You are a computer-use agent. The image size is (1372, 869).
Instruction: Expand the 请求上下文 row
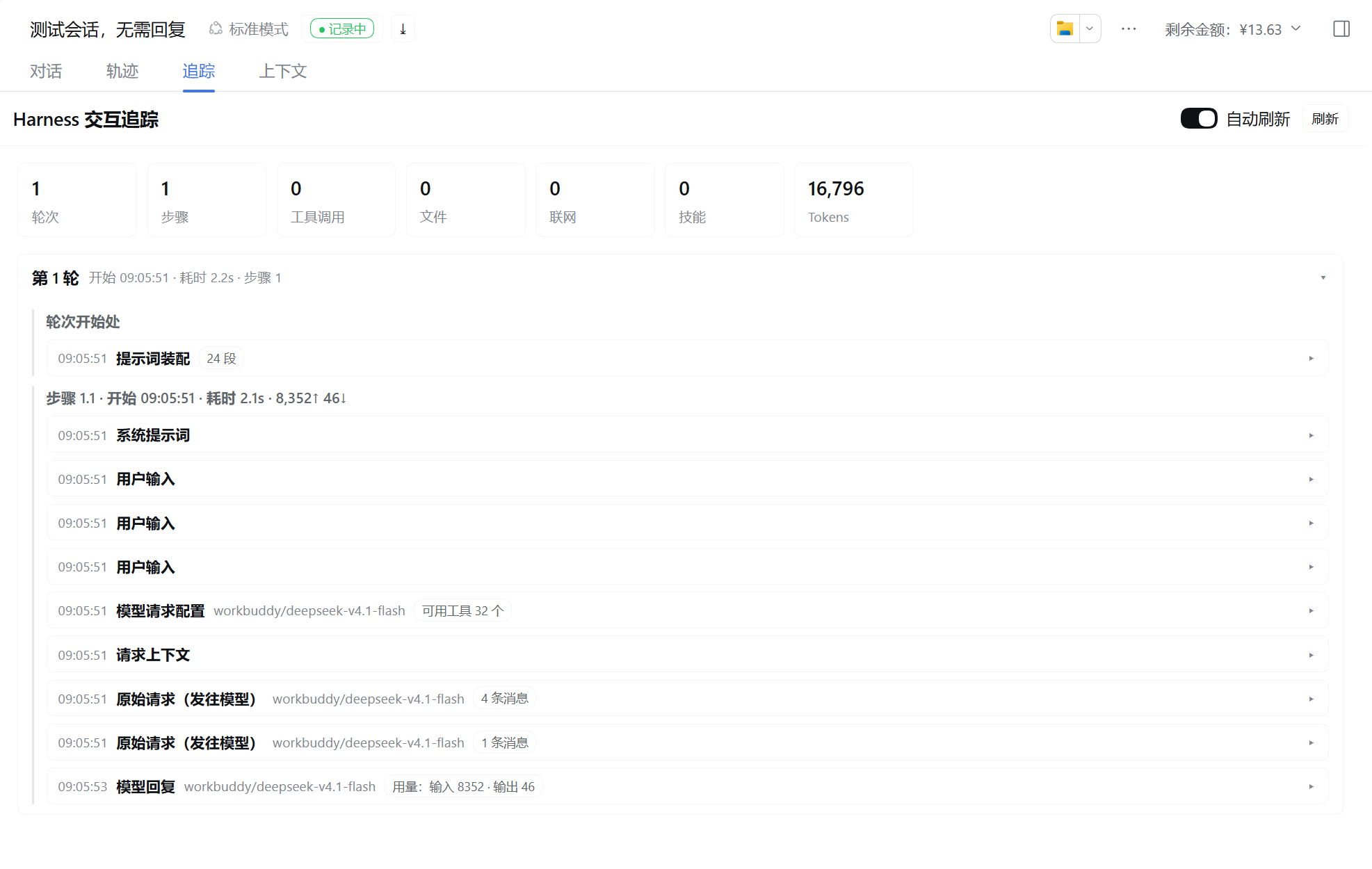[x=687, y=655]
